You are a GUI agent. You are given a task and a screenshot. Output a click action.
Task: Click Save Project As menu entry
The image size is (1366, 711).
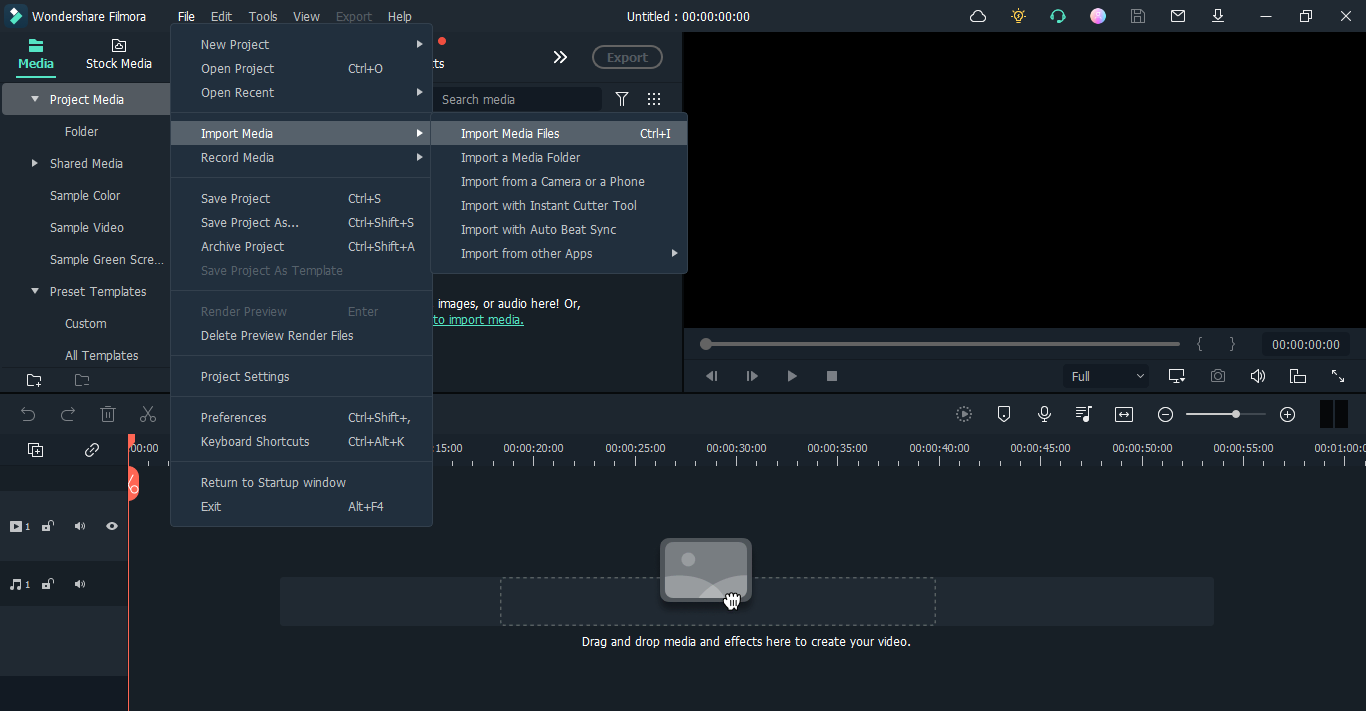pos(301,222)
